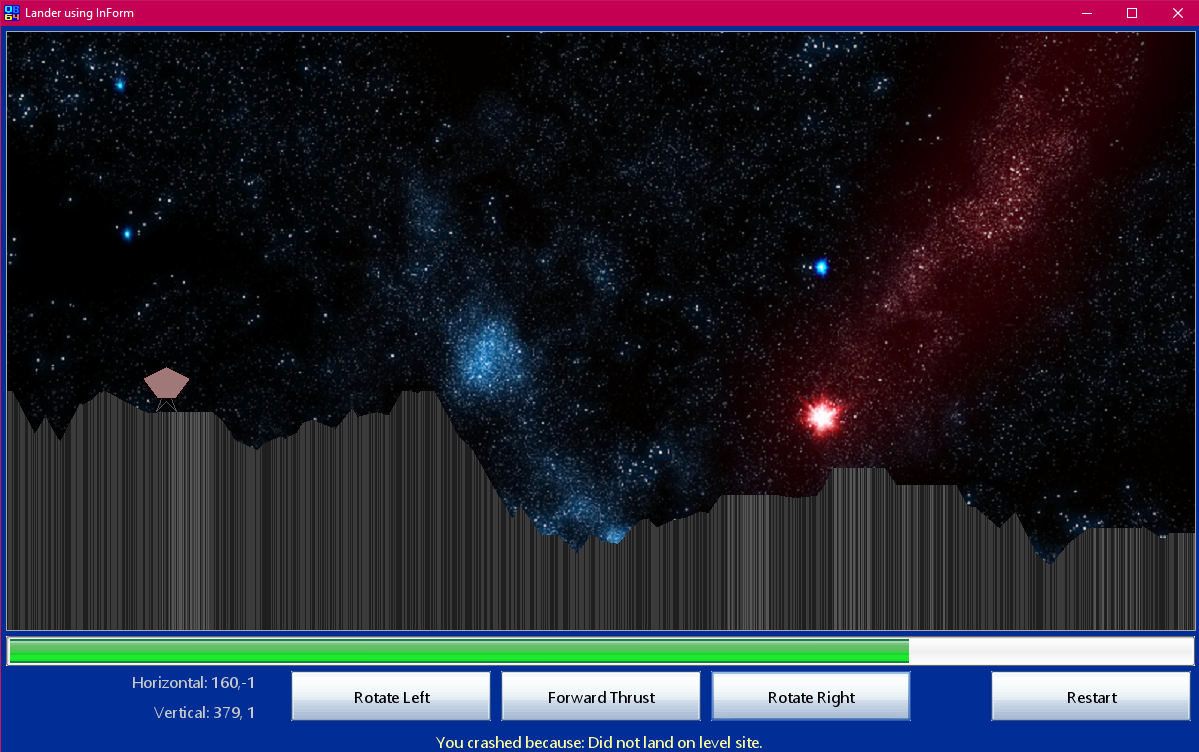Close the Lander using InForm window

point(1177,13)
